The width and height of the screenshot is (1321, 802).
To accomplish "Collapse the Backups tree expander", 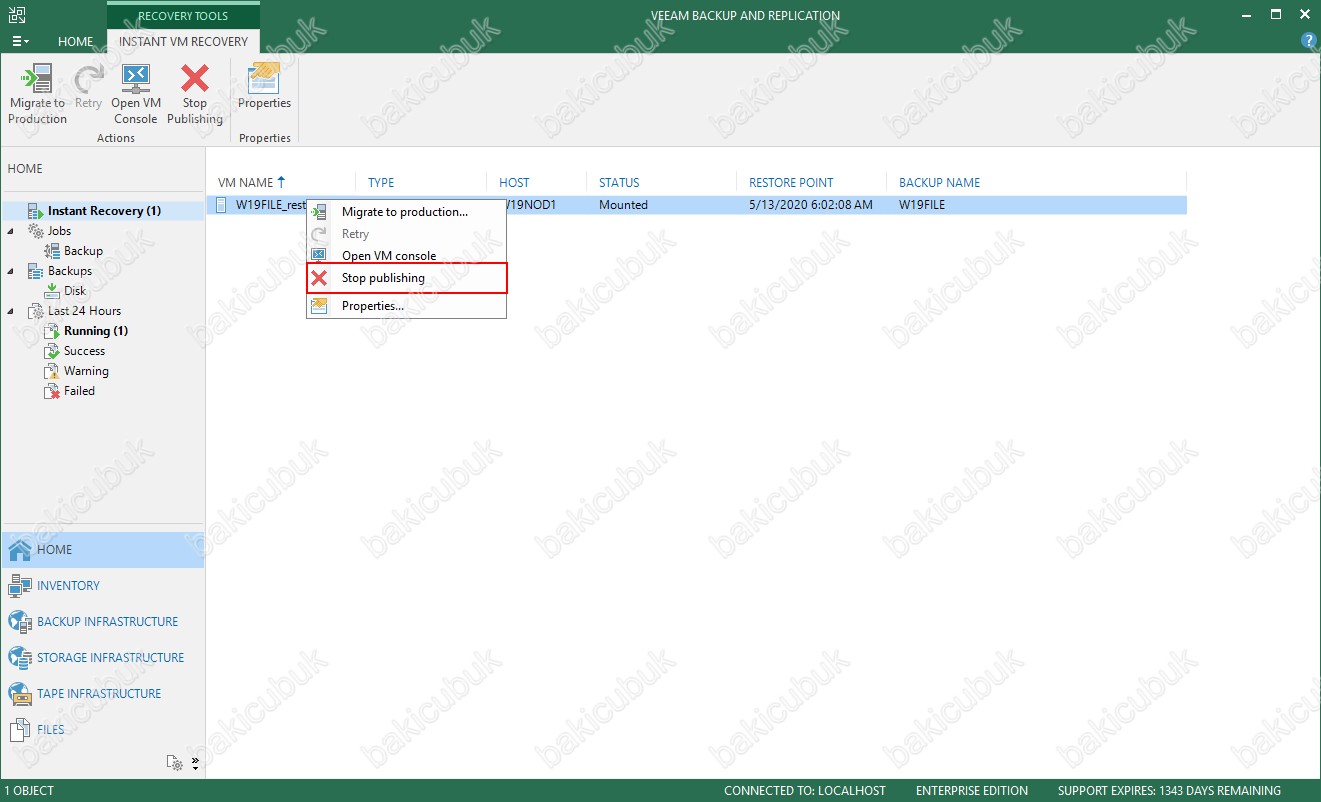I will click(12, 271).
